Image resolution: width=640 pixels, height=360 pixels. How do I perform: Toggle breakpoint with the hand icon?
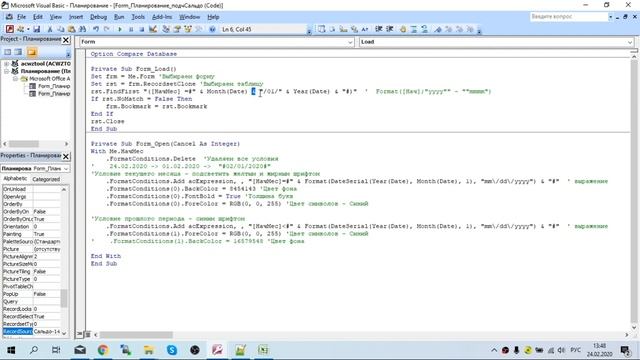pos(403,29)
